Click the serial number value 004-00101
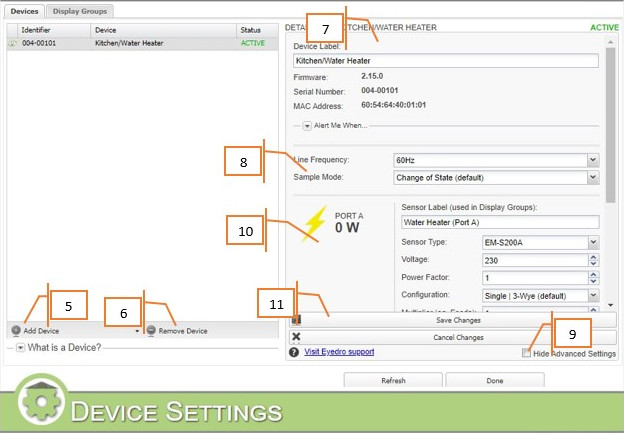Screen dimensions: 624x433 coord(380,90)
